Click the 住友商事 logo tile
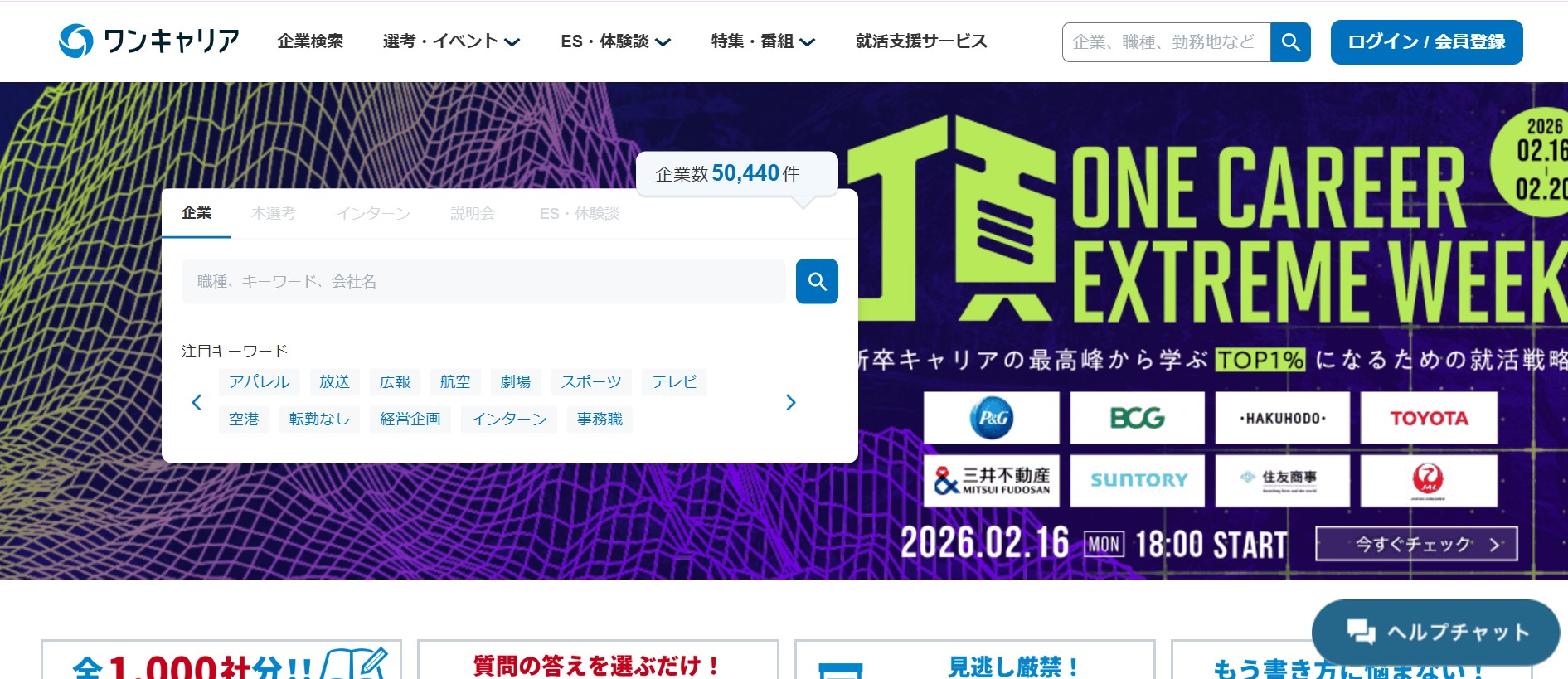 [x=1283, y=480]
